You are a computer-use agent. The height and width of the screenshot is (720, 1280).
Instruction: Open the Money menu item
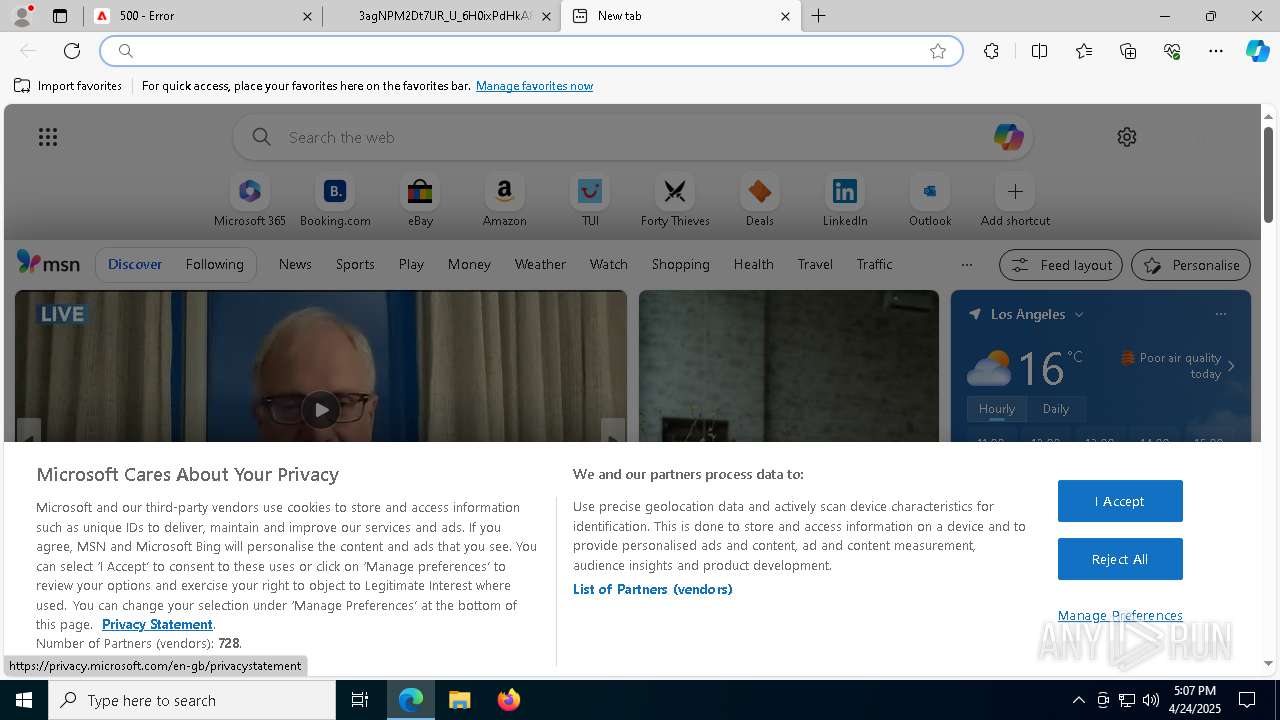(x=469, y=264)
